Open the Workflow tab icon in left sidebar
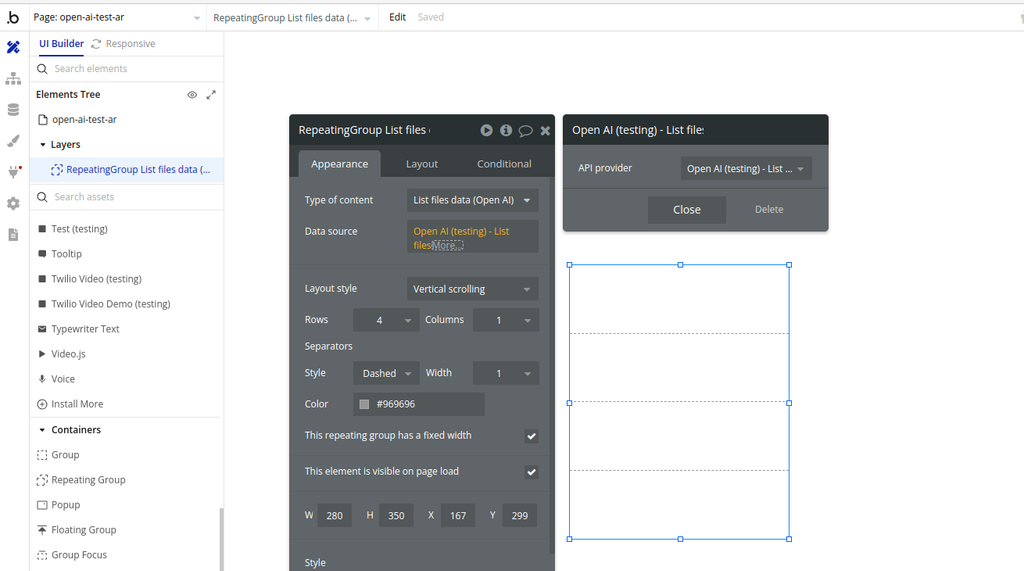The width and height of the screenshot is (1024, 571). pos(13,79)
